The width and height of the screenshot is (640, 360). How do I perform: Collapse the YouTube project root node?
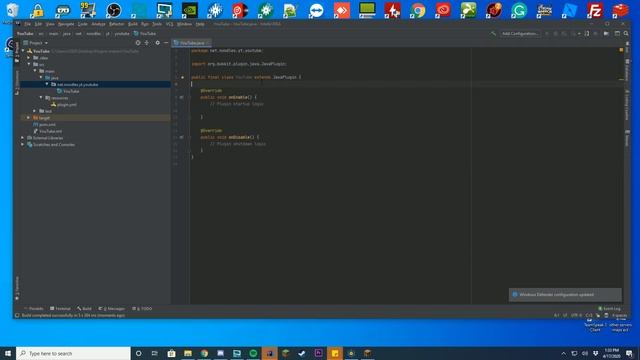click(x=23, y=51)
